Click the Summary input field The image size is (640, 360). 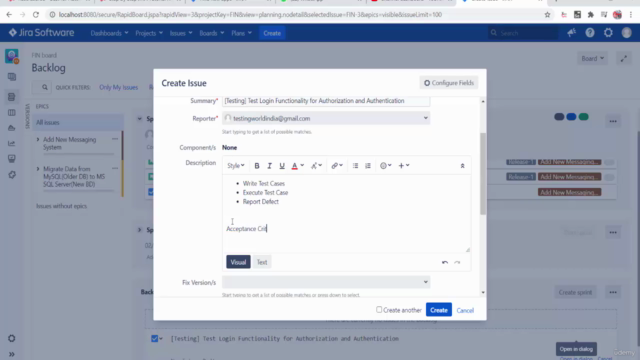(326, 101)
